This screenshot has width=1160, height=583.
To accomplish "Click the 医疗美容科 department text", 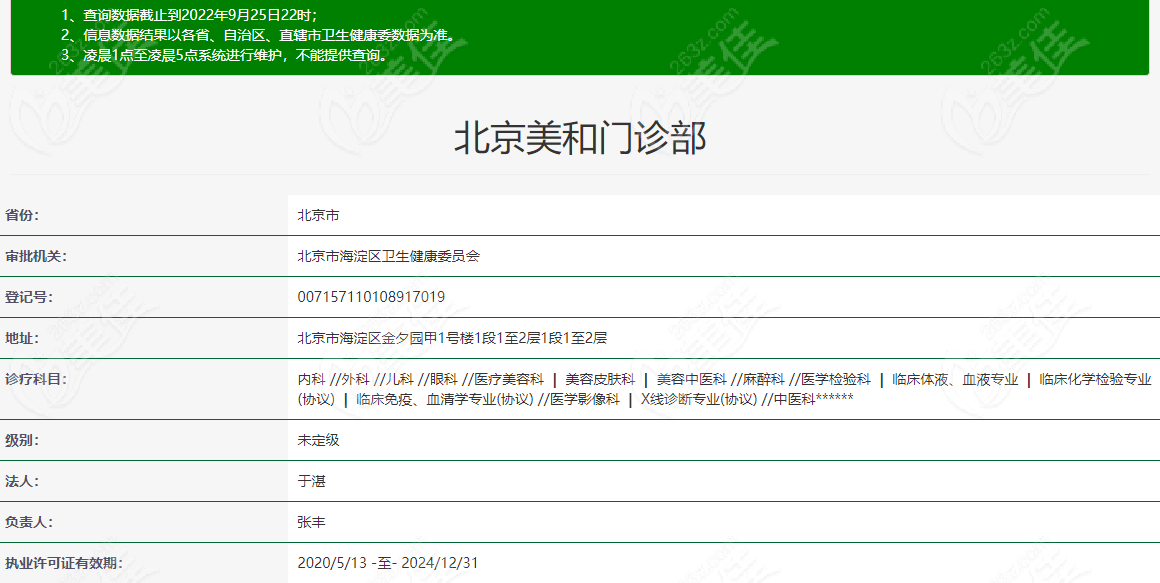I will click(509, 380).
